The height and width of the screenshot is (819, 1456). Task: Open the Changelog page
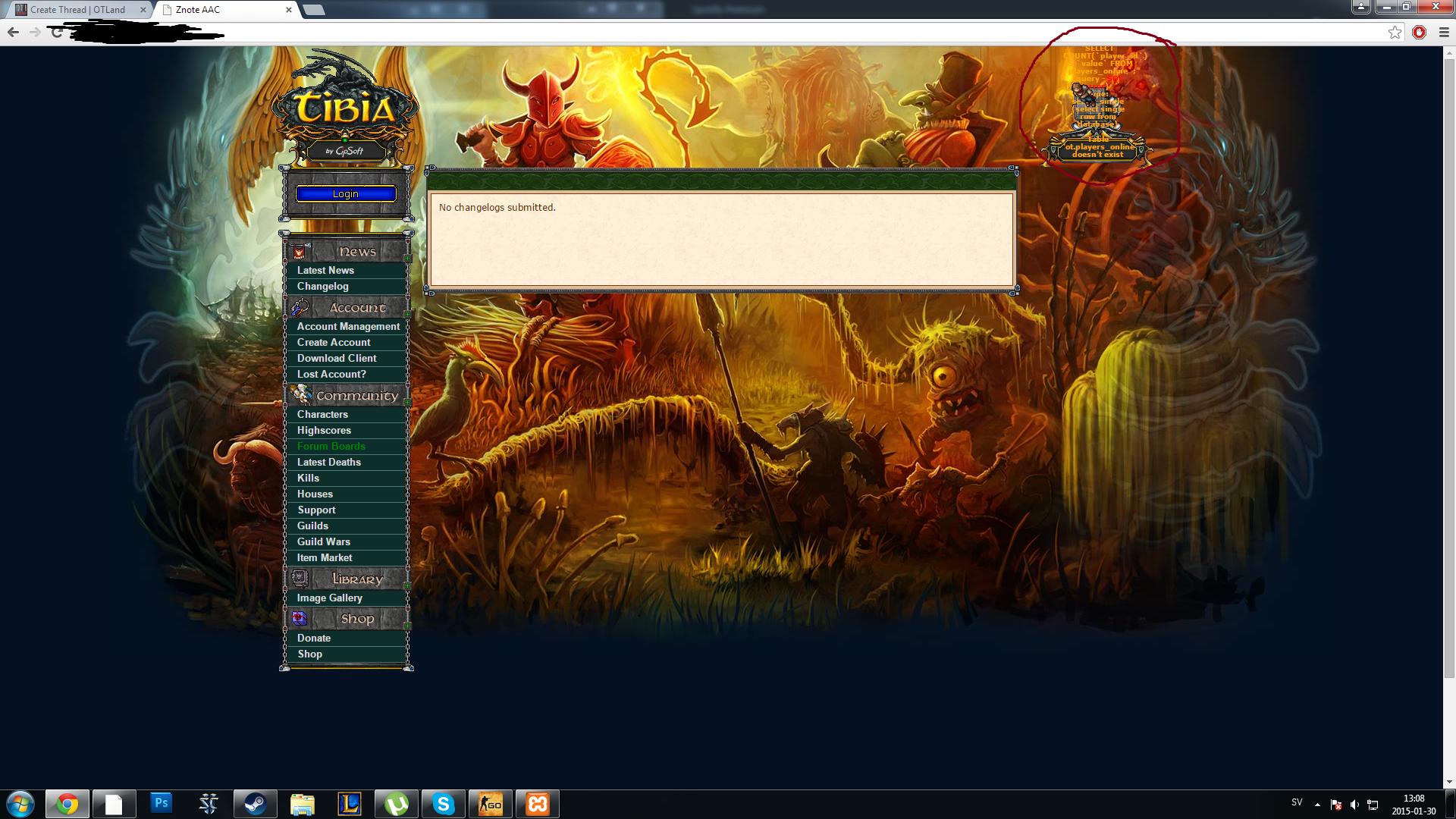click(x=323, y=286)
